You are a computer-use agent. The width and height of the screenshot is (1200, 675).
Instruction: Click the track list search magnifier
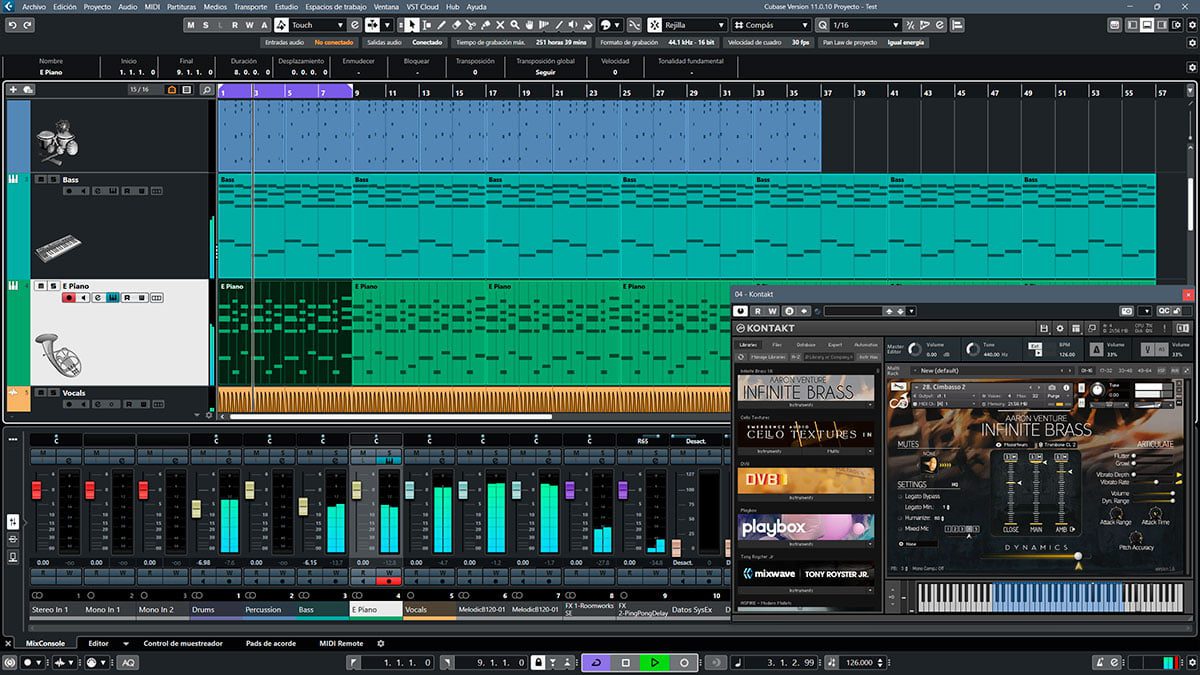point(207,90)
